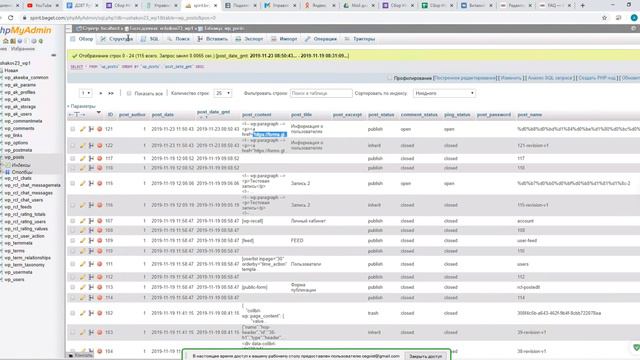Screen dimensions: 640x360
Task: Open page number dropdown
Action: (x=86, y=93)
